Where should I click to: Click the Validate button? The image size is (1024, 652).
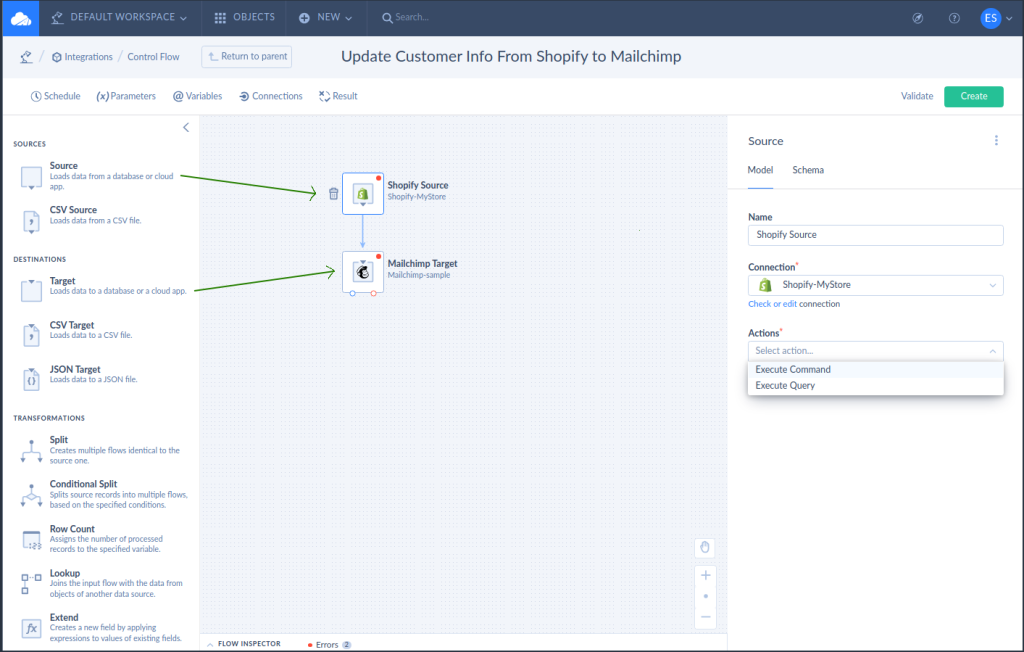point(917,96)
